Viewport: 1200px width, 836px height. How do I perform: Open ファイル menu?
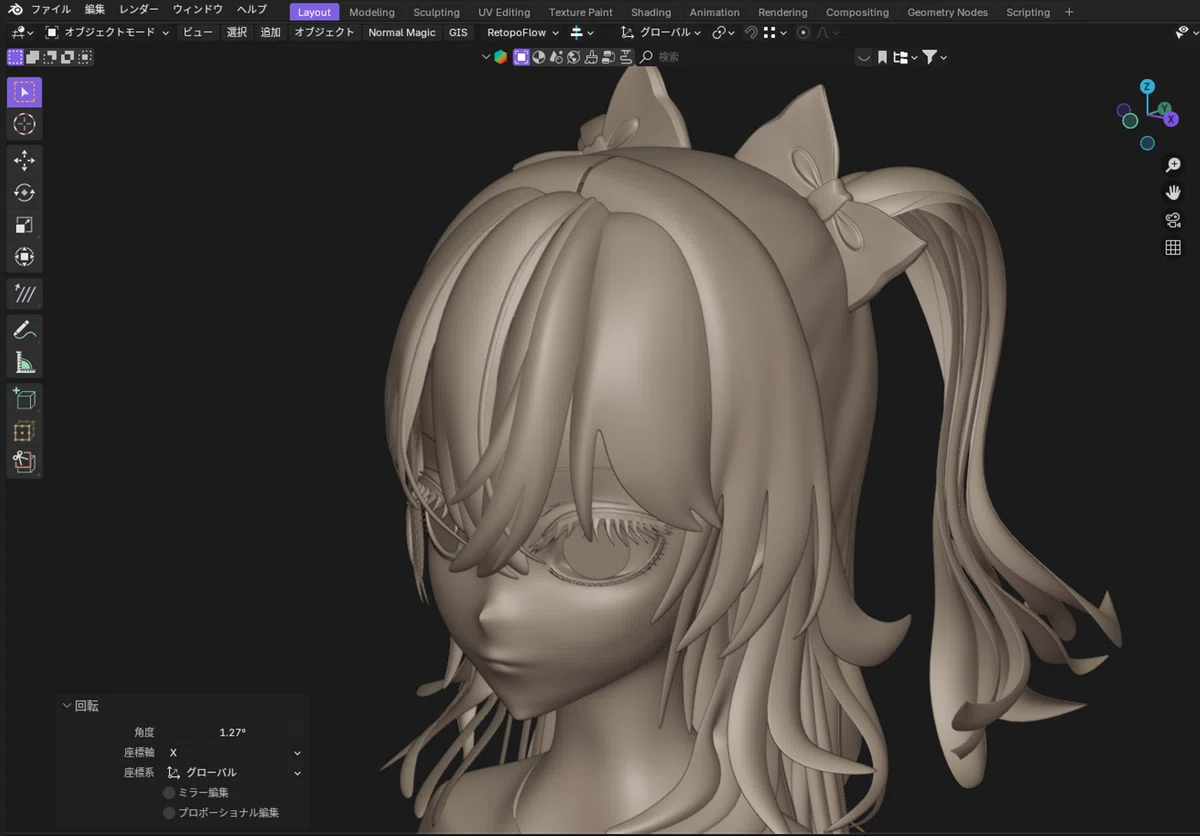51,10
